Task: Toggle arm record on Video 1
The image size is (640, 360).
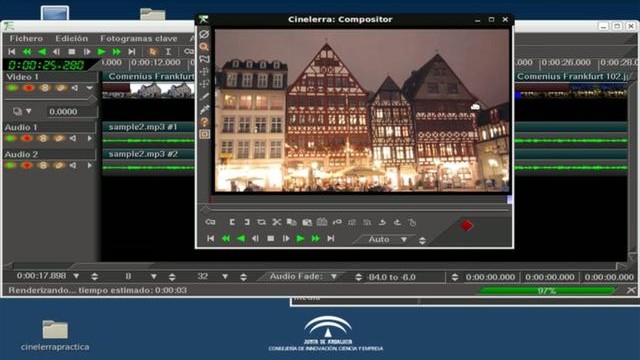Action: pyautogui.click(x=28, y=88)
